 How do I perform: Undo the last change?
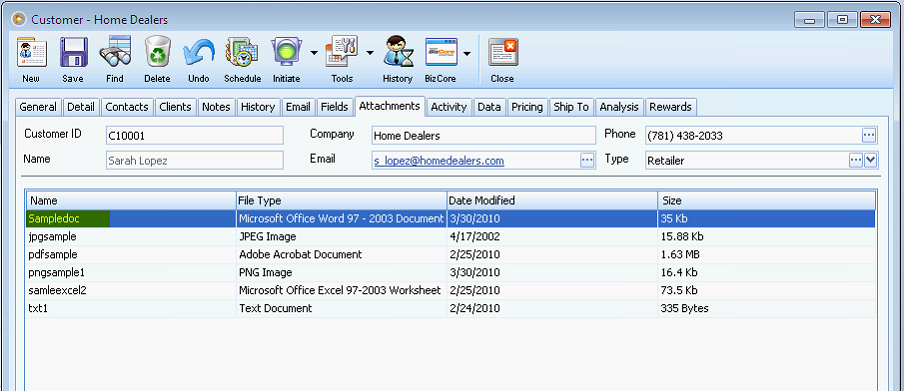(199, 54)
